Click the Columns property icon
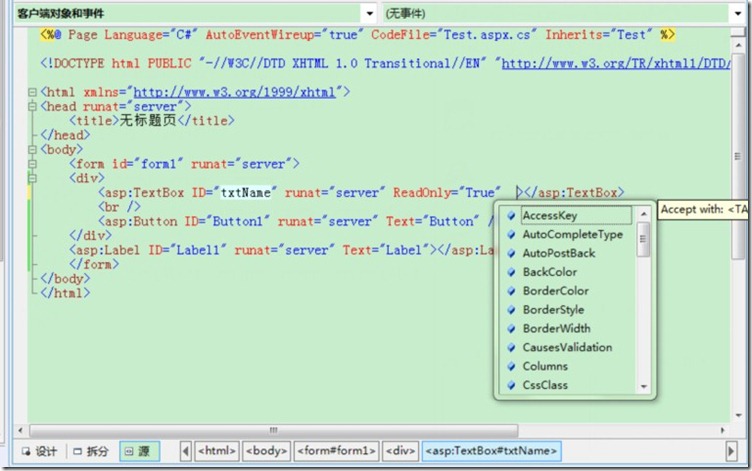This screenshot has width=752, height=471. (511, 366)
